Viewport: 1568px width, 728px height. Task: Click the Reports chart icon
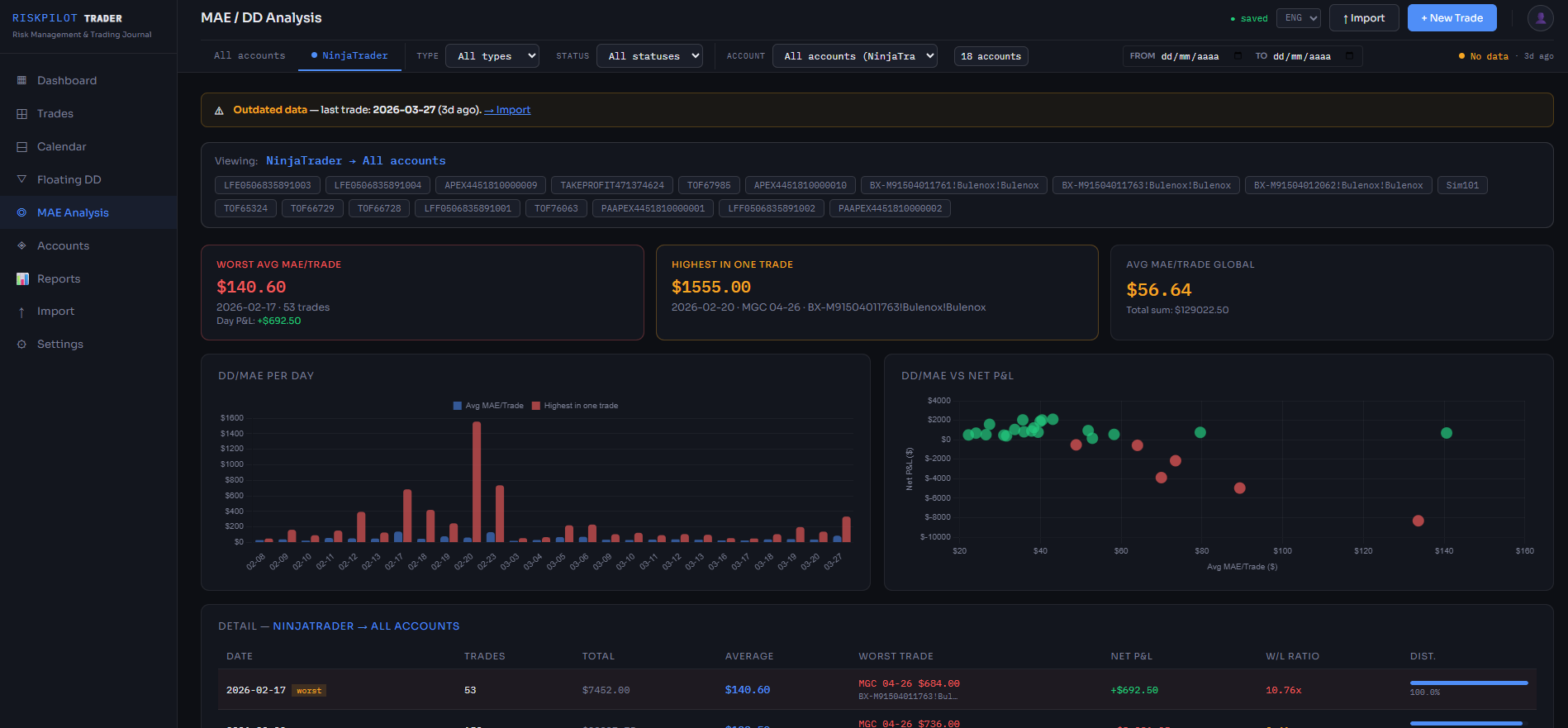[x=22, y=278]
